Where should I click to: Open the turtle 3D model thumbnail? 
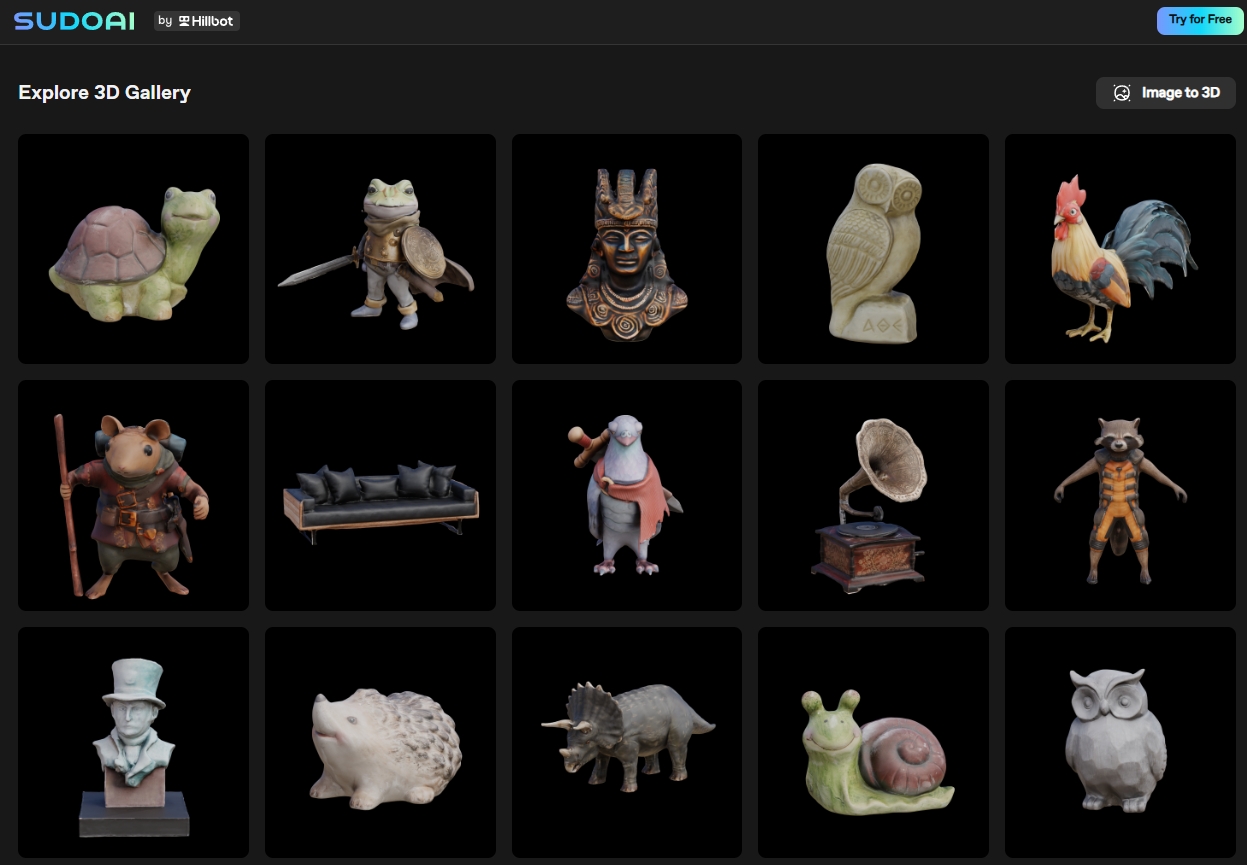tap(133, 249)
